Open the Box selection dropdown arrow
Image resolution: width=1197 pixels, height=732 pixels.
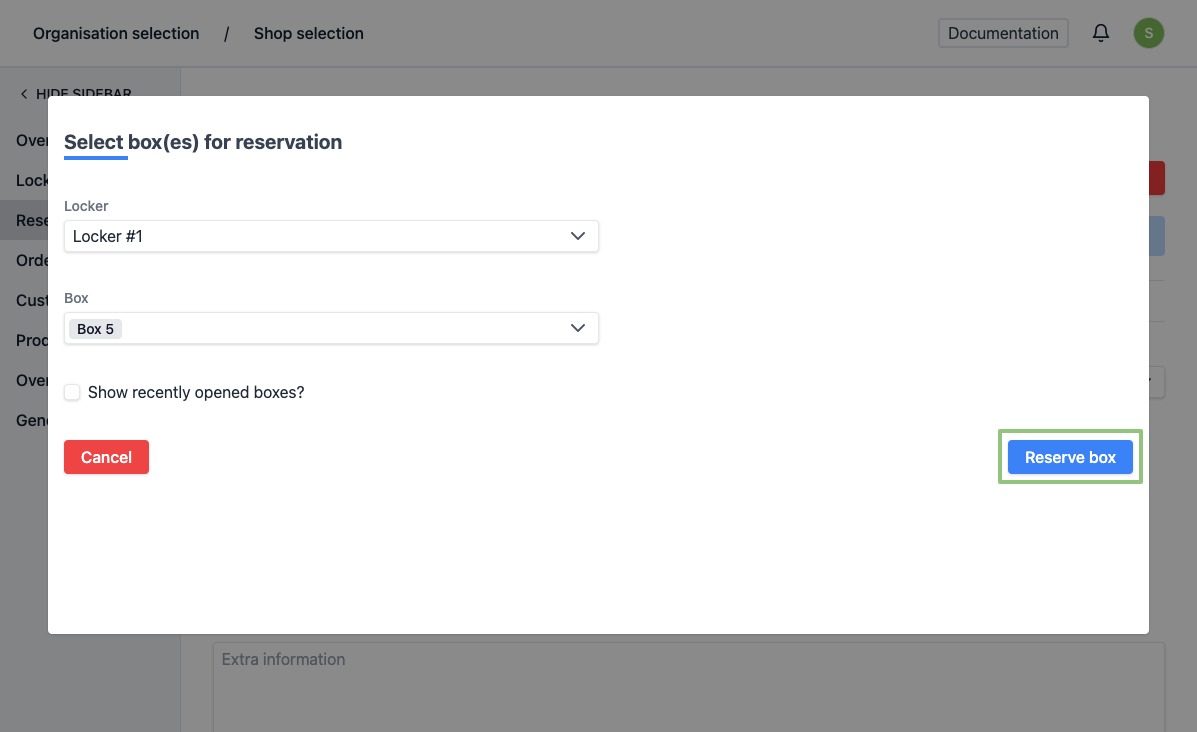click(577, 328)
